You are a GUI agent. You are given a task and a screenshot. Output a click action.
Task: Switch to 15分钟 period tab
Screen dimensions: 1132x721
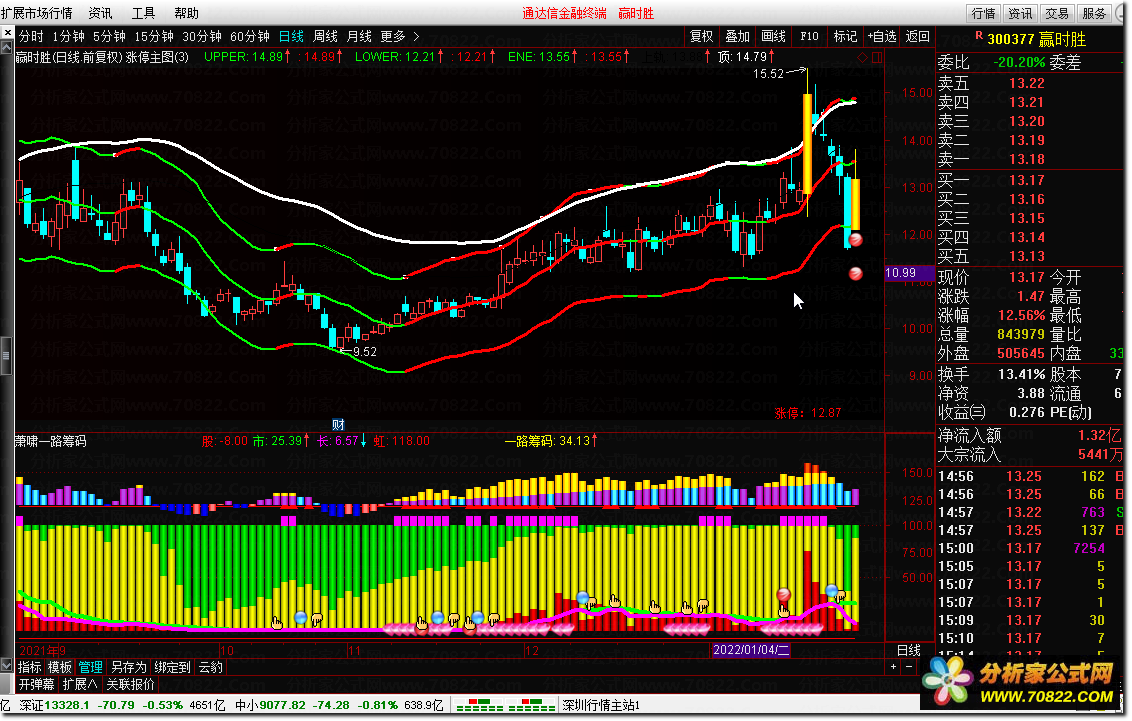(154, 36)
